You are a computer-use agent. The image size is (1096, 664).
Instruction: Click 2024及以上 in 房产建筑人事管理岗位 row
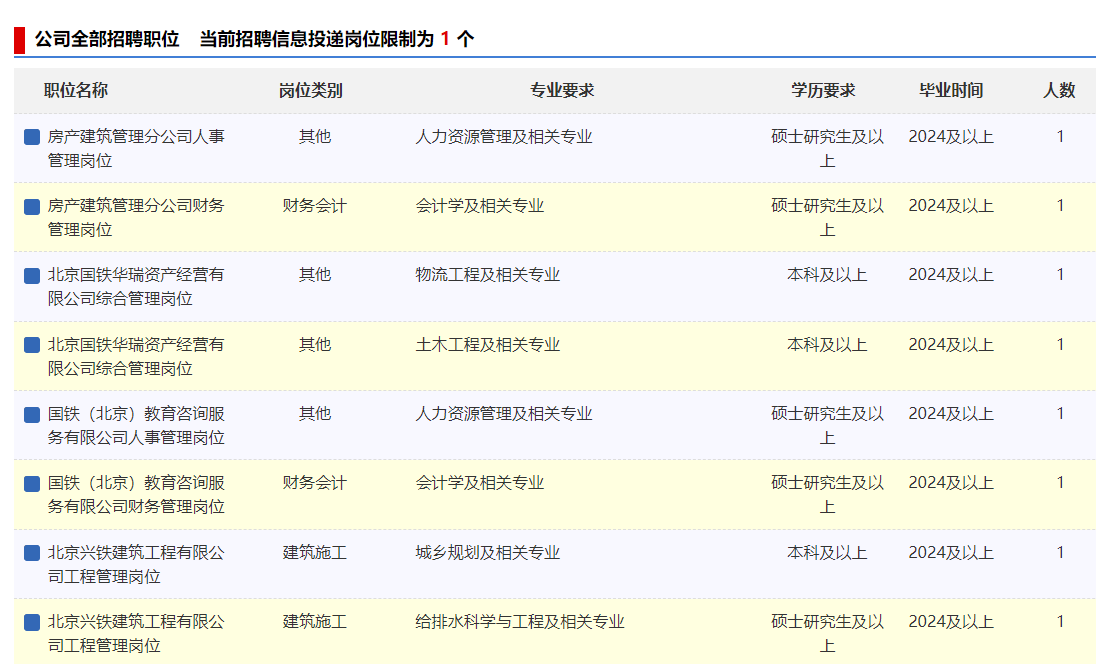click(x=951, y=137)
